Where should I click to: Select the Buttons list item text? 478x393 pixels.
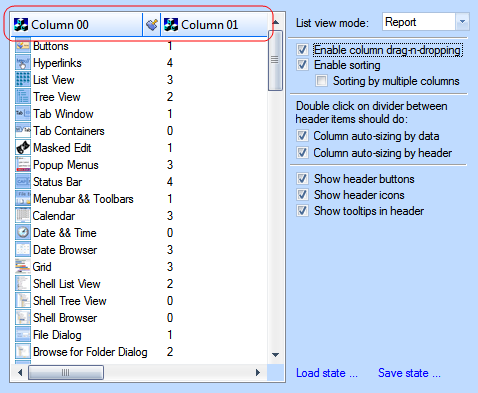point(51,46)
